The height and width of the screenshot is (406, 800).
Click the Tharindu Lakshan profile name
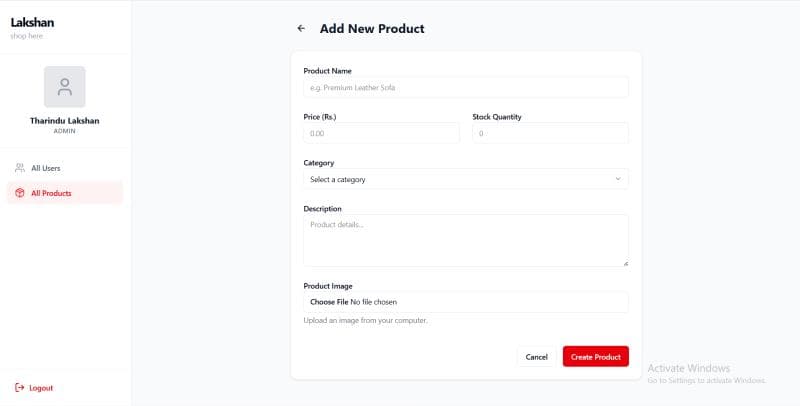(x=65, y=121)
